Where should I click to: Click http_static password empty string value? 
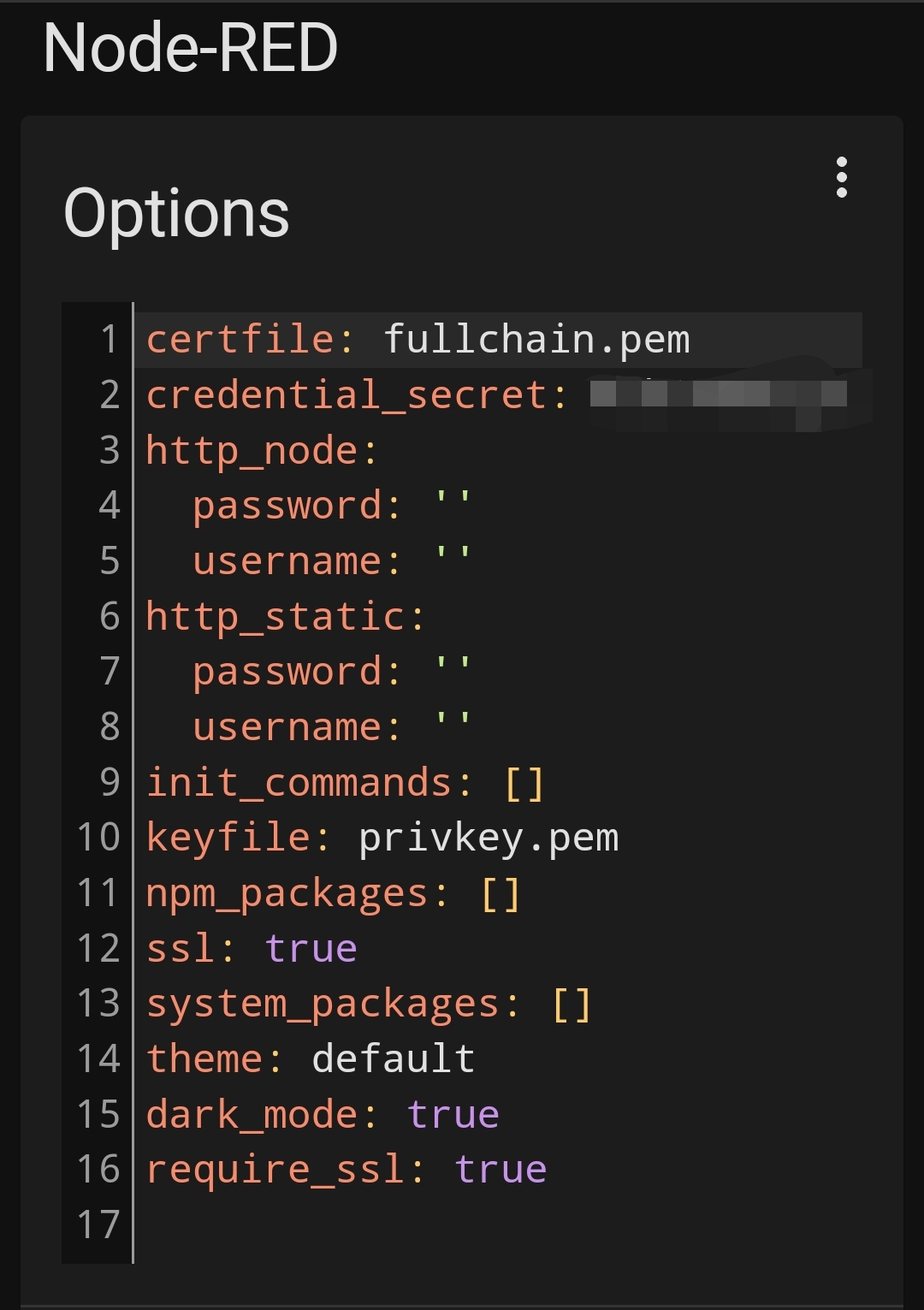pos(453,671)
